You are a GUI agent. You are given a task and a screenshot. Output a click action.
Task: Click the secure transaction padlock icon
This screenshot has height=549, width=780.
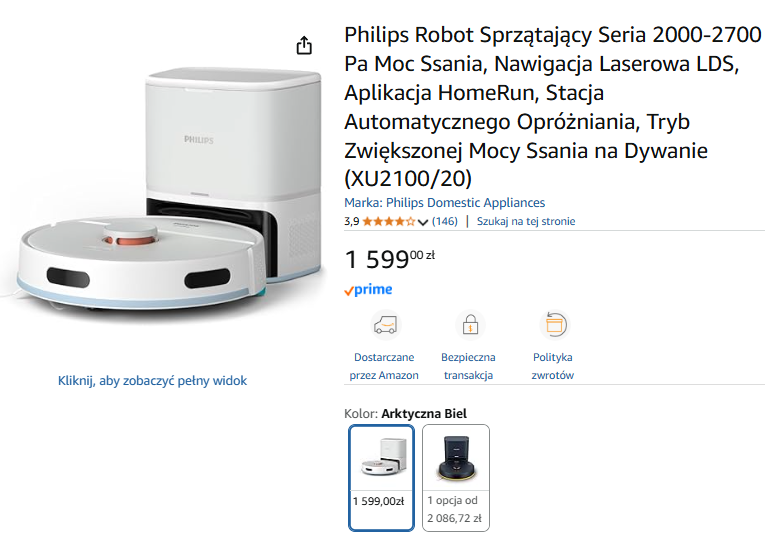pyautogui.click(x=469, y=325)
